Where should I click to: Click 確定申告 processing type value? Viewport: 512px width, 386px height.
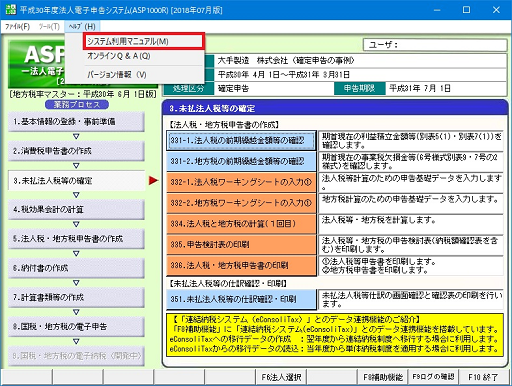(x=233, y=88)
